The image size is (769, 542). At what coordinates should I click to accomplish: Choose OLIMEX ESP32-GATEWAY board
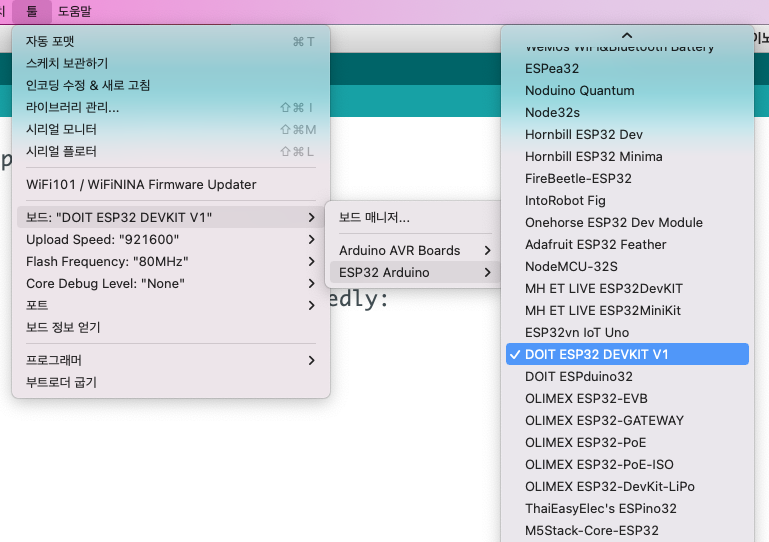[x=627, y=421]
